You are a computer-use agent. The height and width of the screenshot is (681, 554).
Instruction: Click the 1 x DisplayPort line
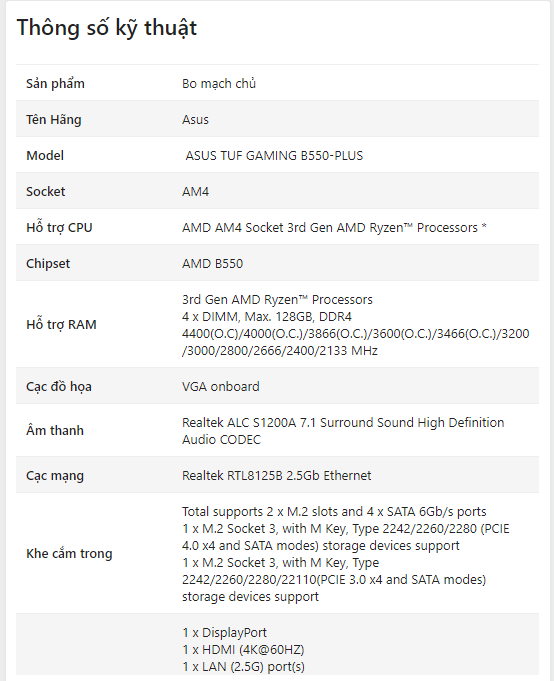[224, 633]
